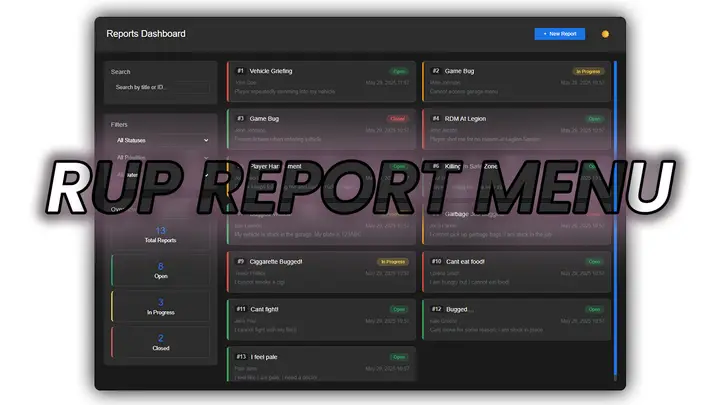Select the 8 Open stat card
The image size is (720, 405).
coord(161,270)
